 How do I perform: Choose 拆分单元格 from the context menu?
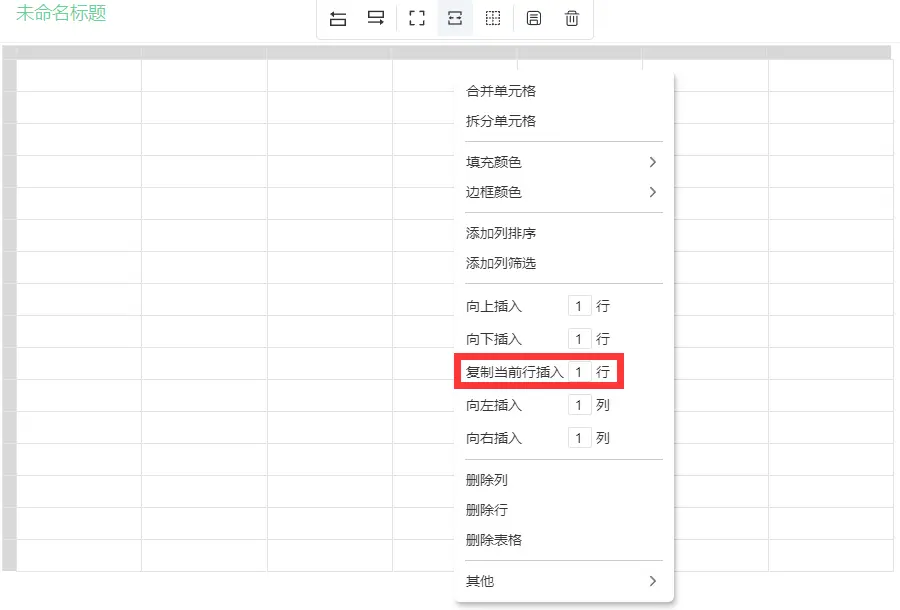(501, 121)
